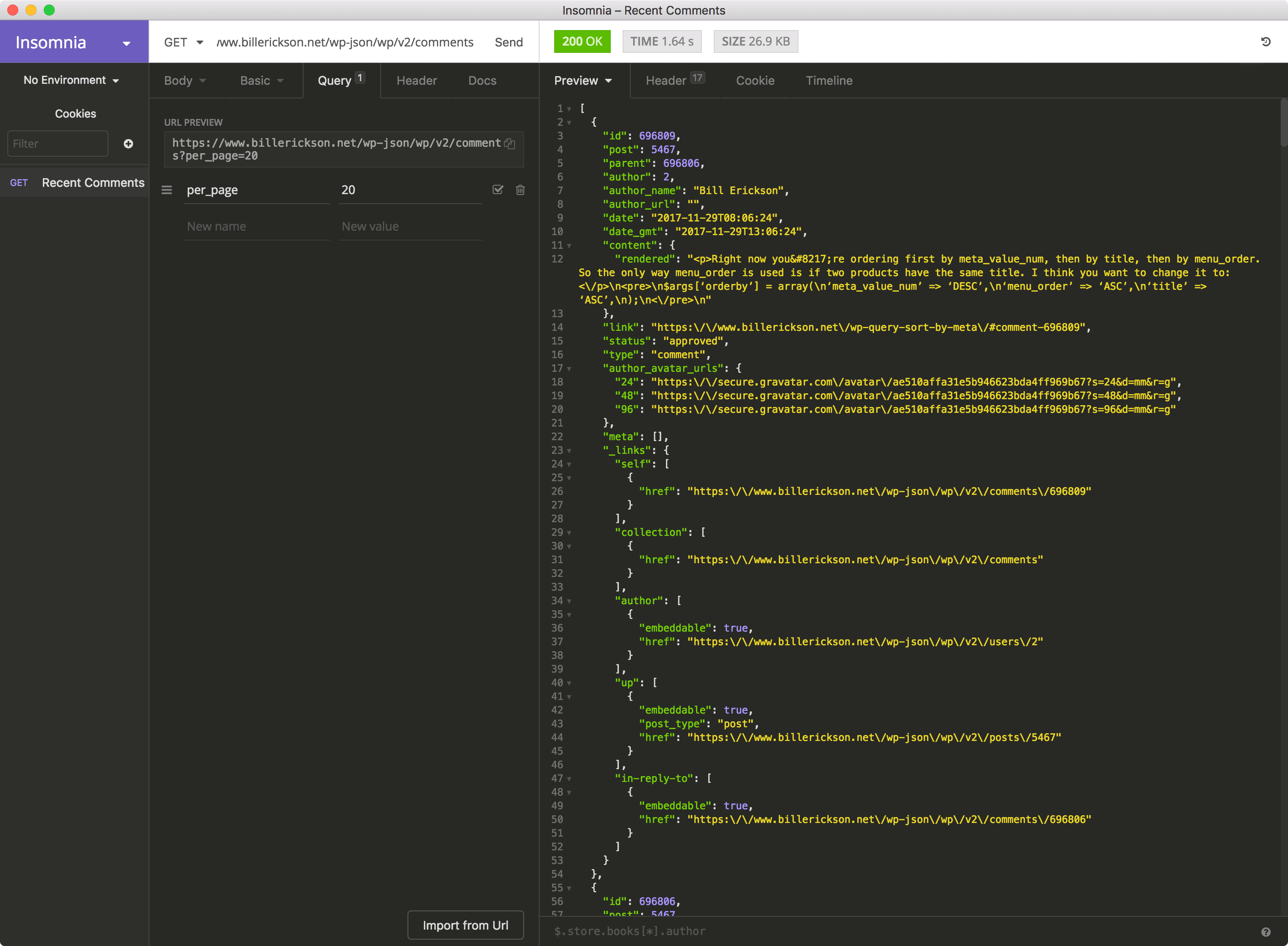Click the Import from Url button
The height and width of the screenshot is (946, 1288).
tap(465, 925)
